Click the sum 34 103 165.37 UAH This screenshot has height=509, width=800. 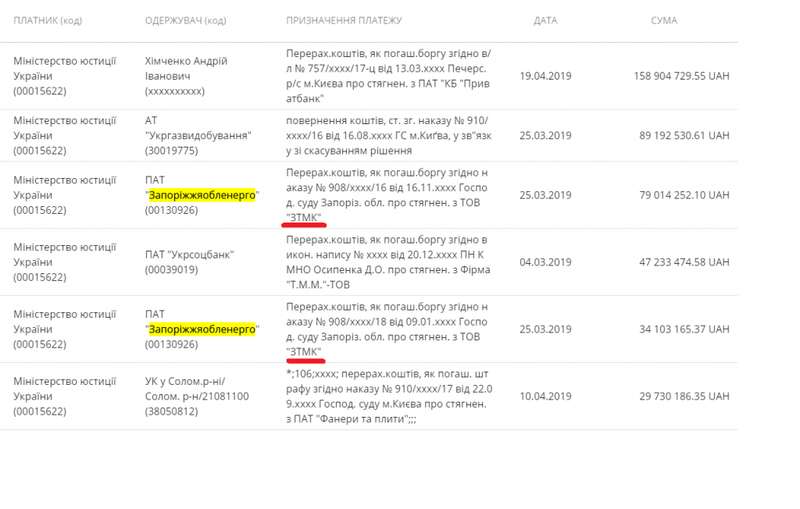(x=684, y=329)
